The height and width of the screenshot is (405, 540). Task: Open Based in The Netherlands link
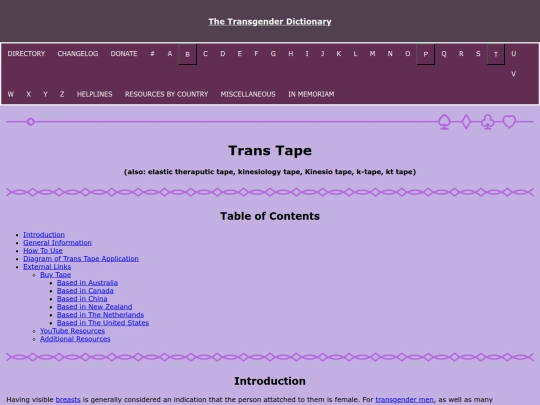coord(101,315)
